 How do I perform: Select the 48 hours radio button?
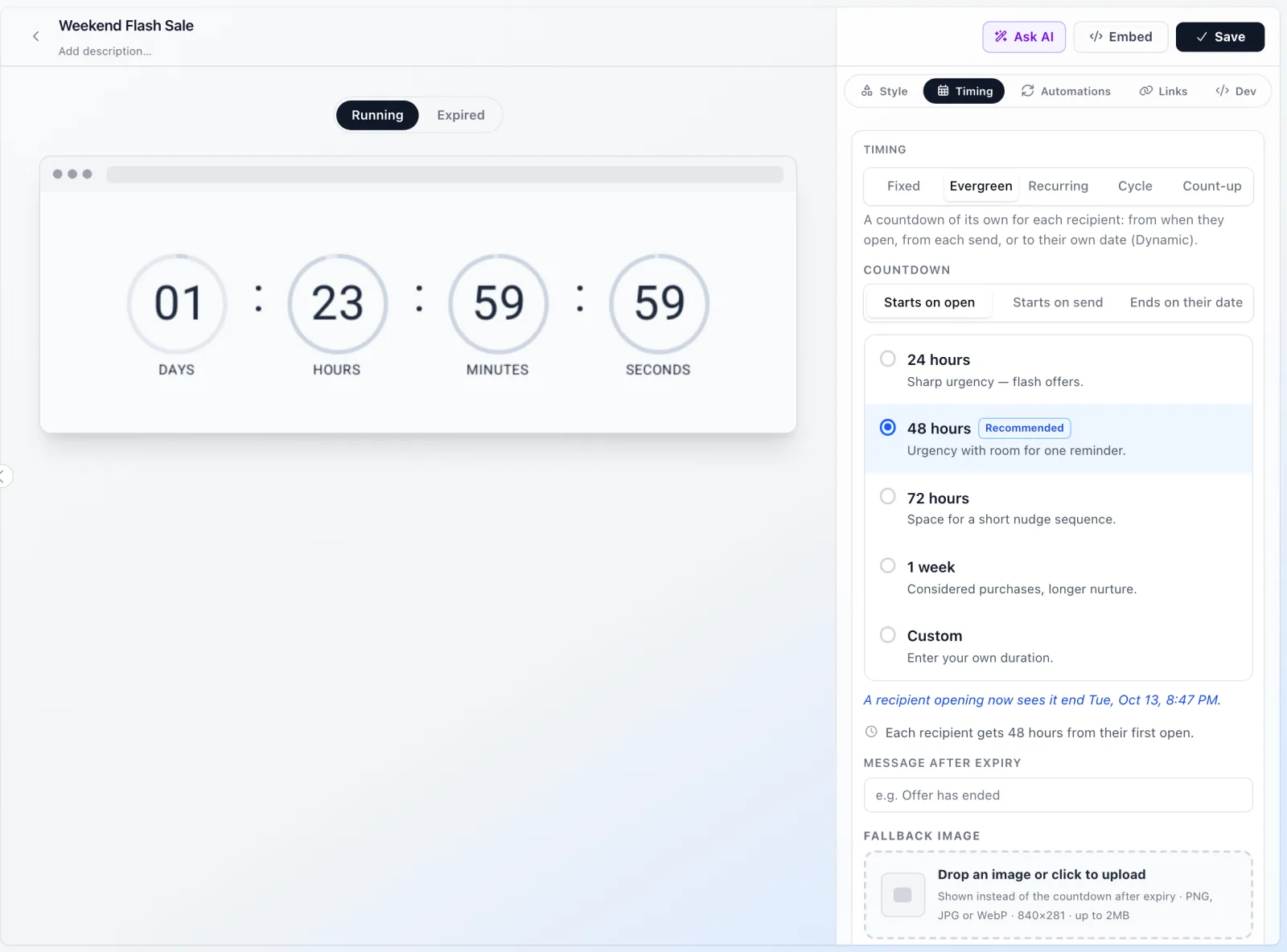(x=888, y=428)
